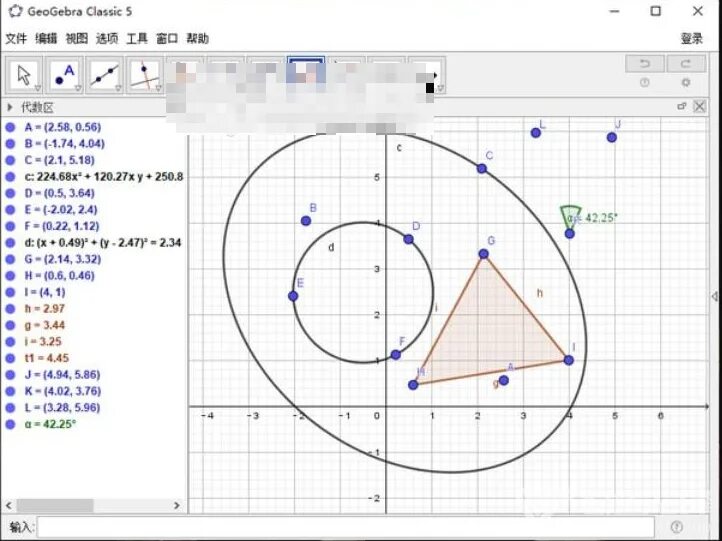The width and height of the screenshot is (722, 541).
Task: Open the 工具 menu
Action: coord(137,39)
